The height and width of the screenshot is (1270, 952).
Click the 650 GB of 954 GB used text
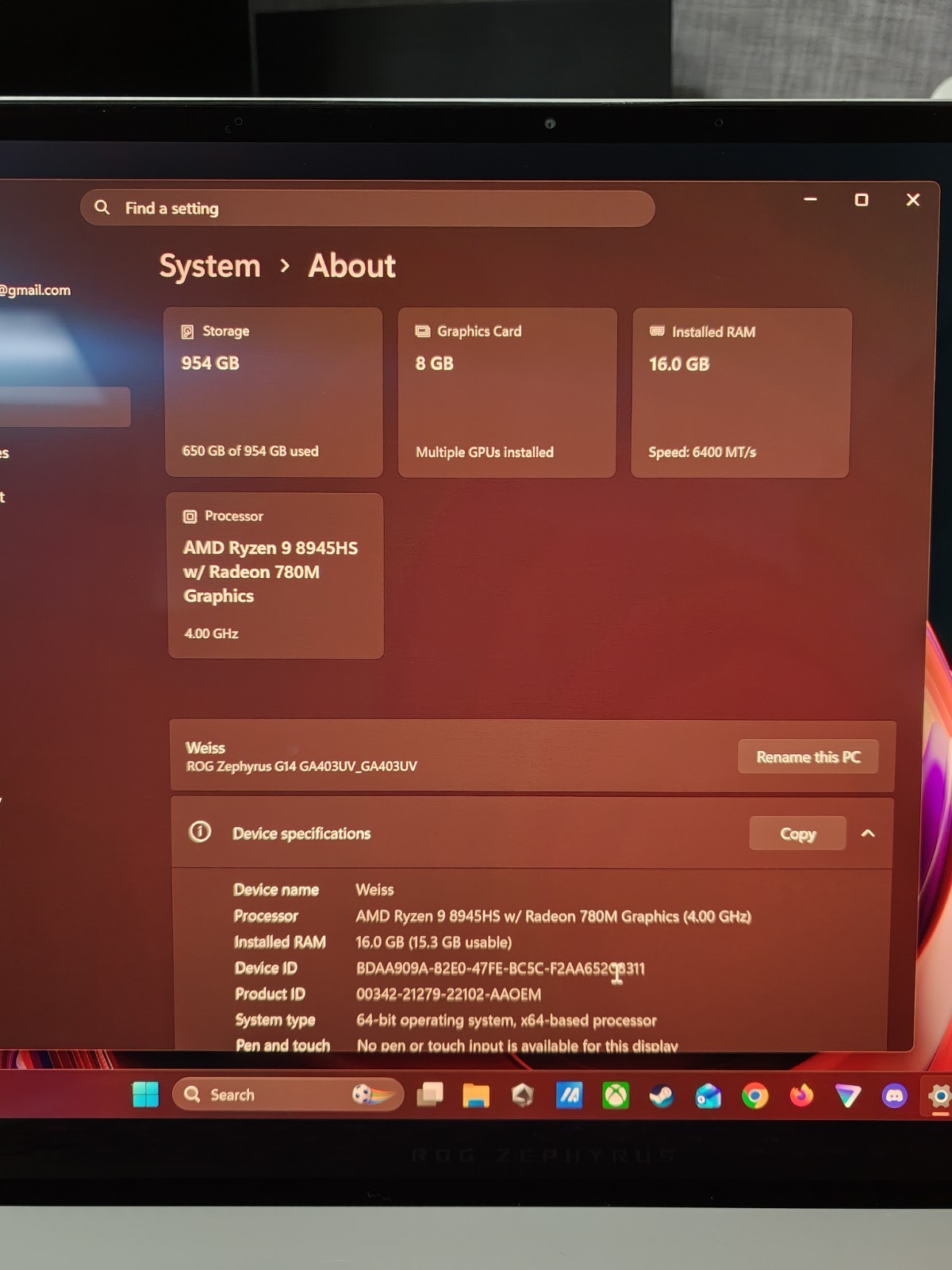[x=251, y=451]
